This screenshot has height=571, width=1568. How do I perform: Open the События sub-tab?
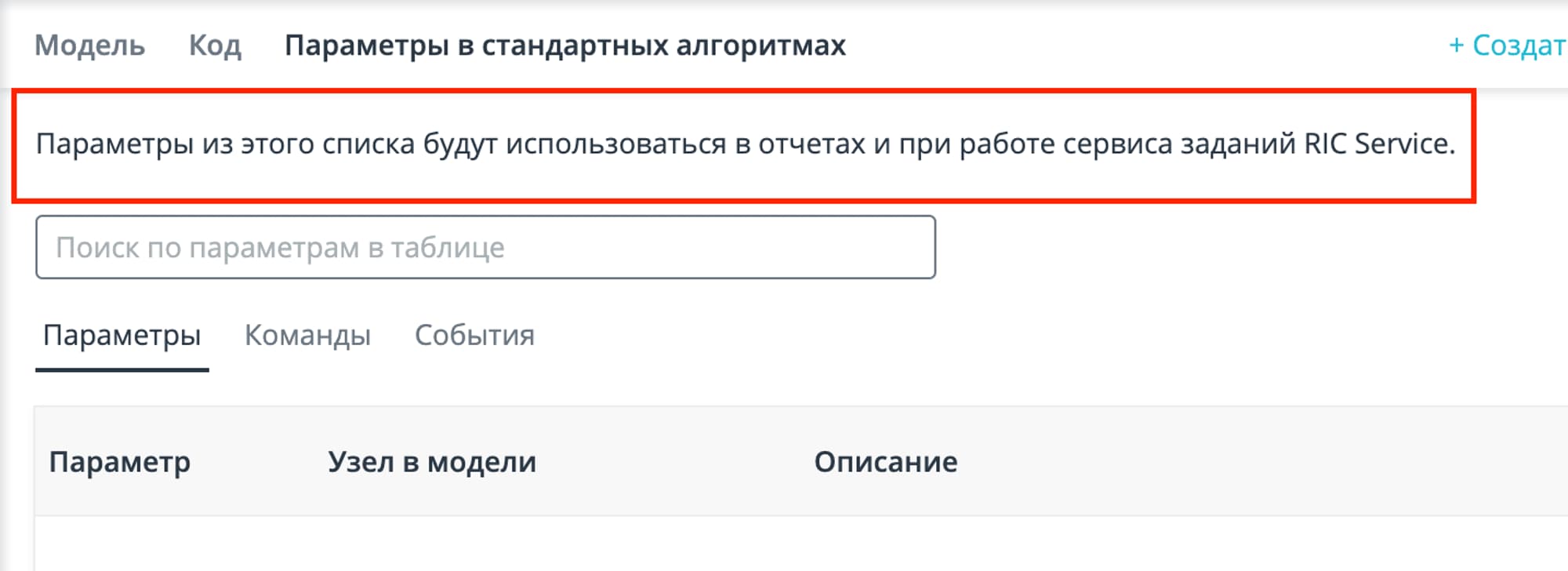(x=474, y=336)
